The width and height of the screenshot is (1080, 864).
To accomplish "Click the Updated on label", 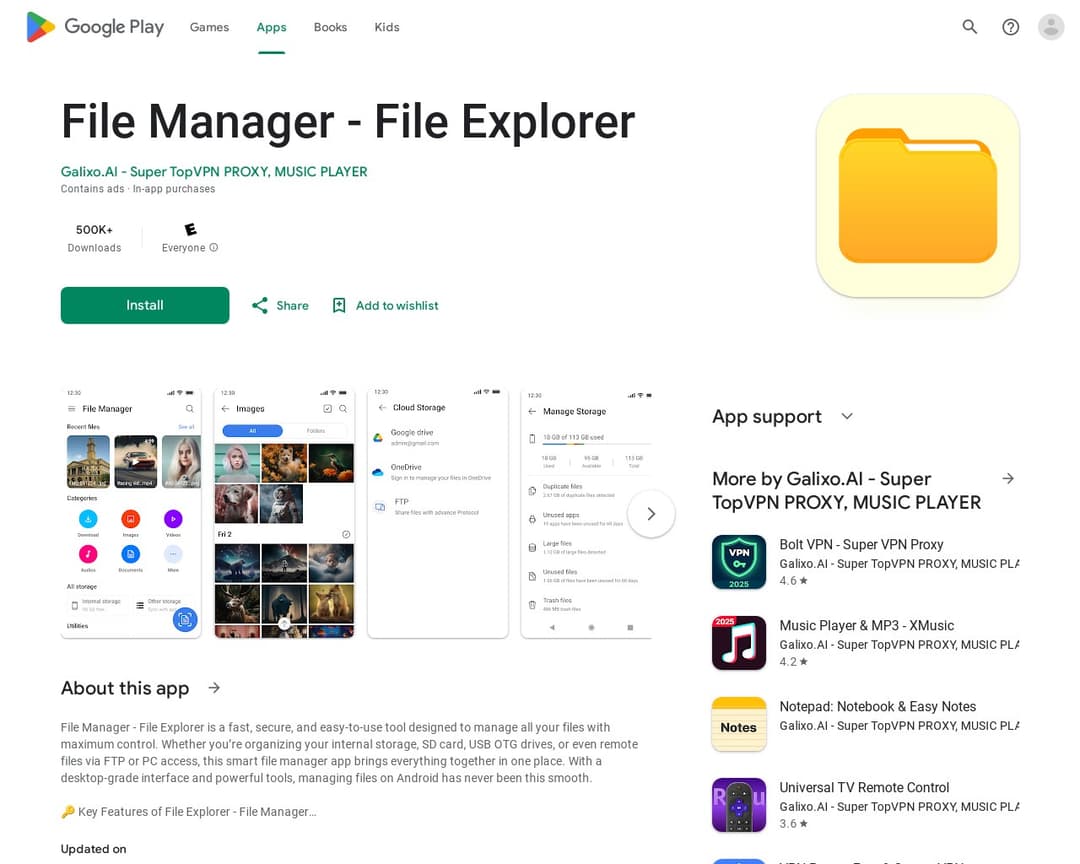I will pos(94,849).
